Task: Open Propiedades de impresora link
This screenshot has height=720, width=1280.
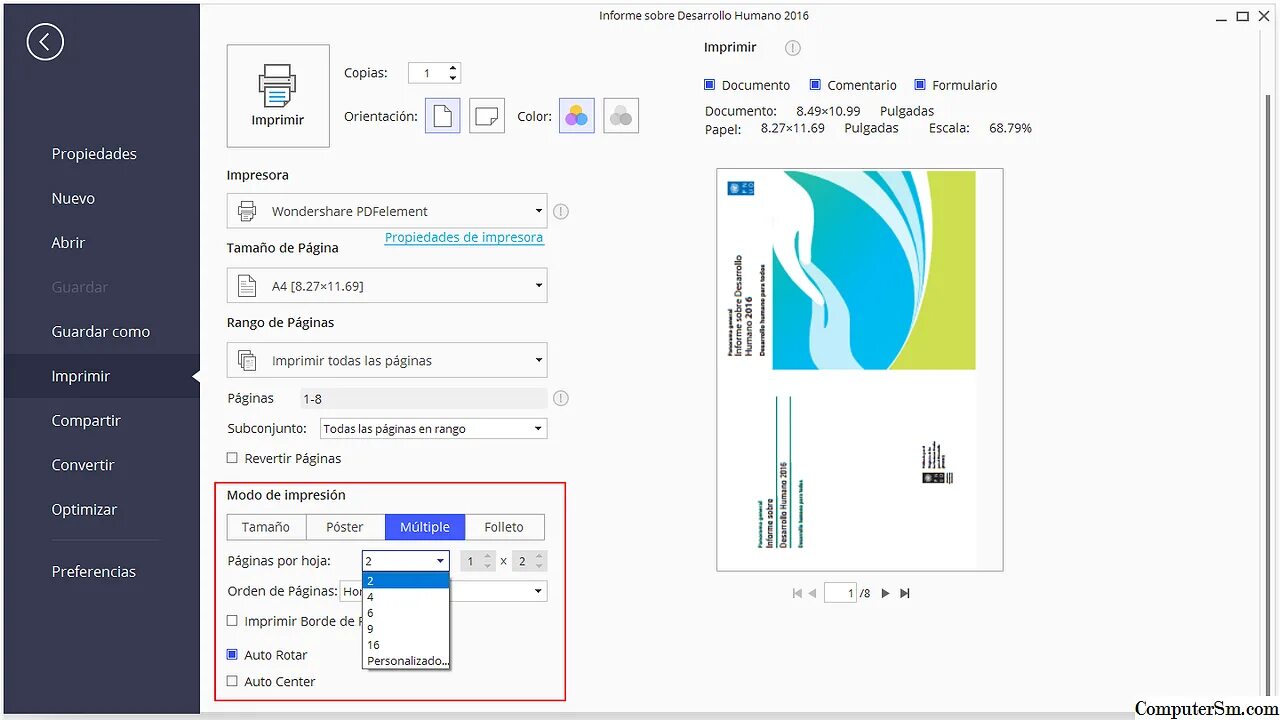Action: click(464, 238)
